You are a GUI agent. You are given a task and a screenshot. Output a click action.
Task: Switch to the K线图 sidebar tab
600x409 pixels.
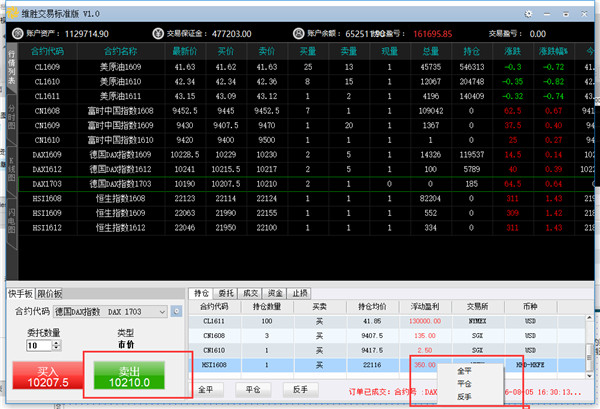[12, 169]
